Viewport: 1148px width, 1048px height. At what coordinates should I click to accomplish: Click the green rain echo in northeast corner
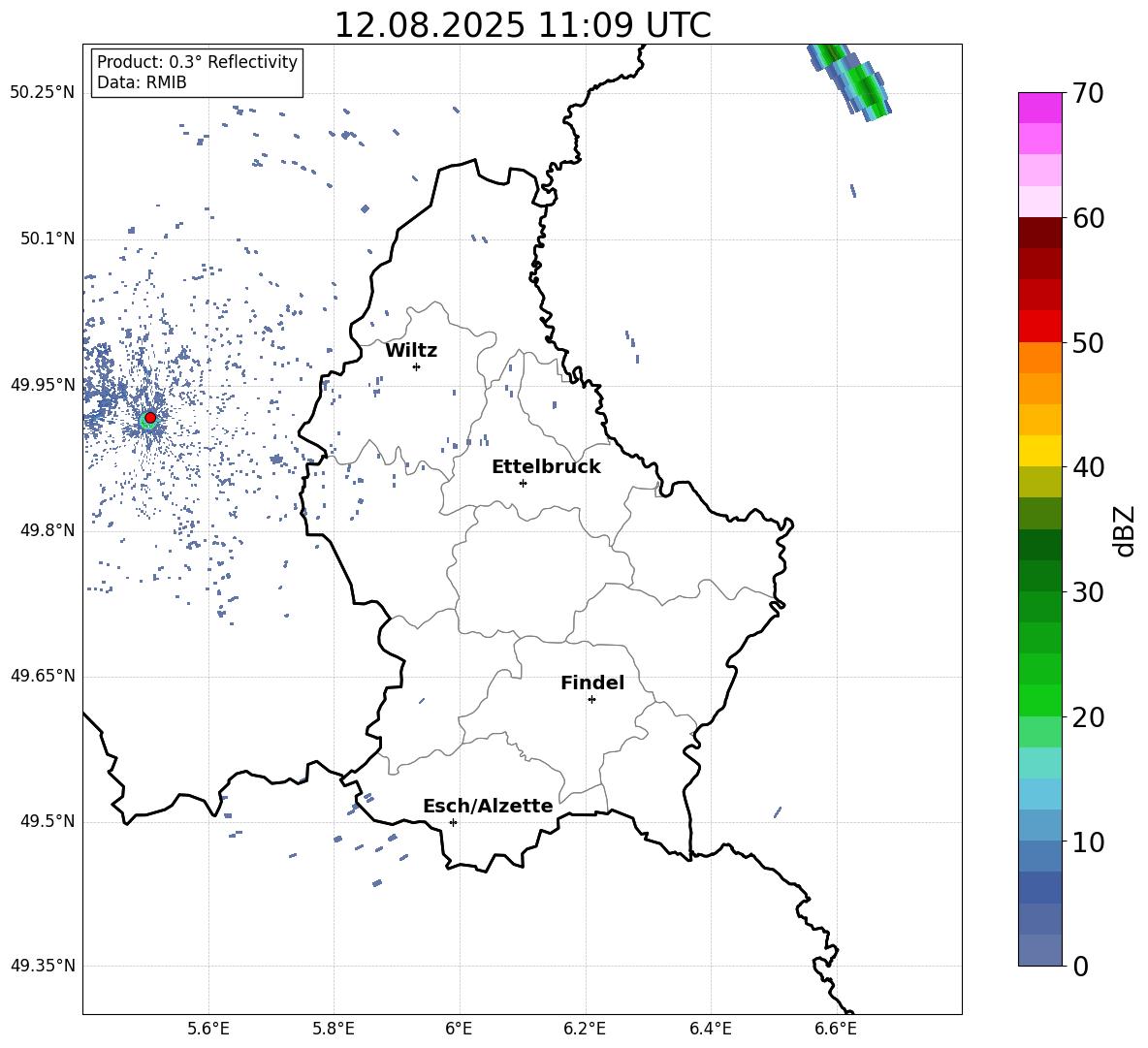point(849,80)
